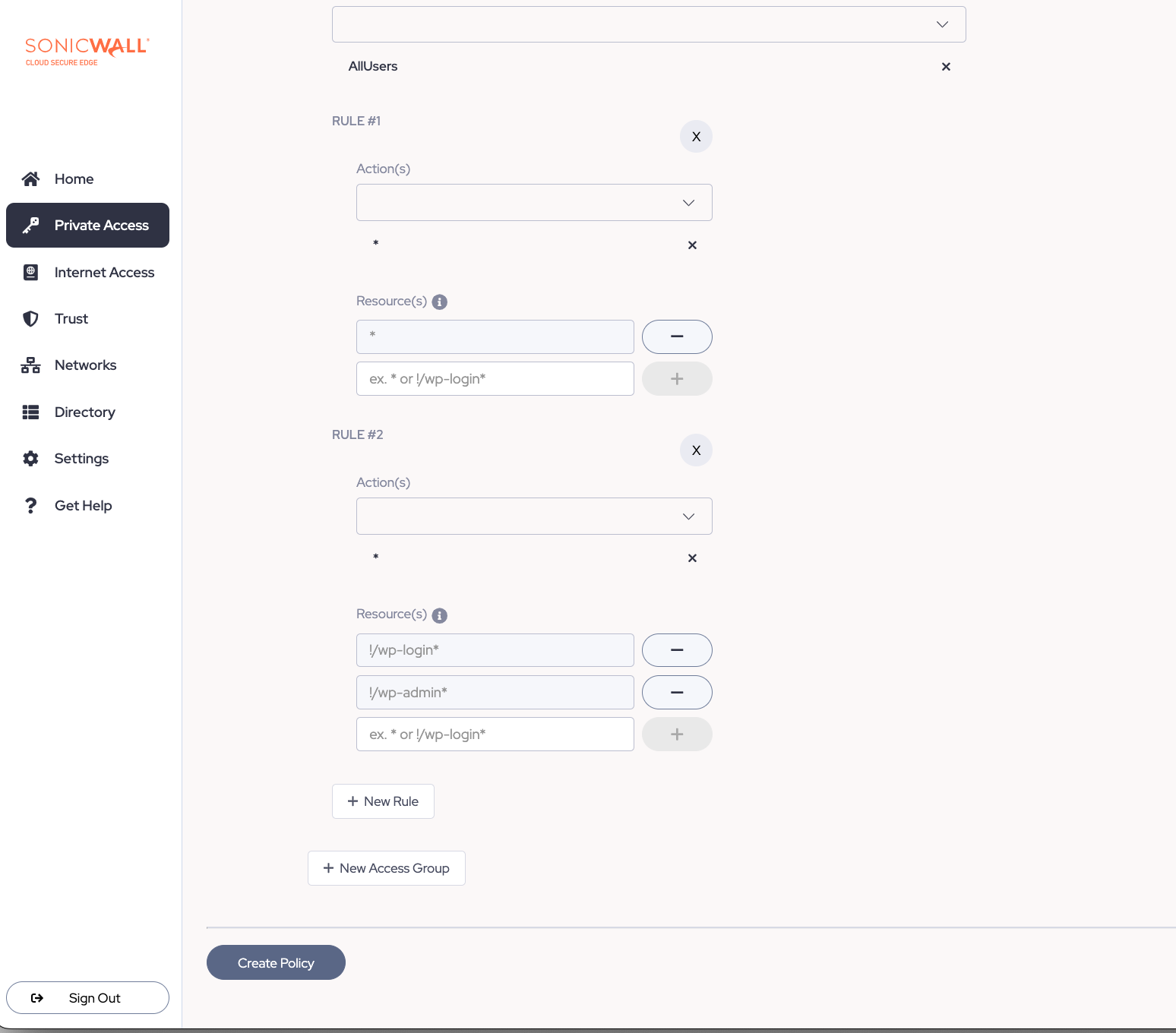Delete Rule #2 with its X button
The height and width of the screenshot is (1033, 1176).
[x=696, y=450]
